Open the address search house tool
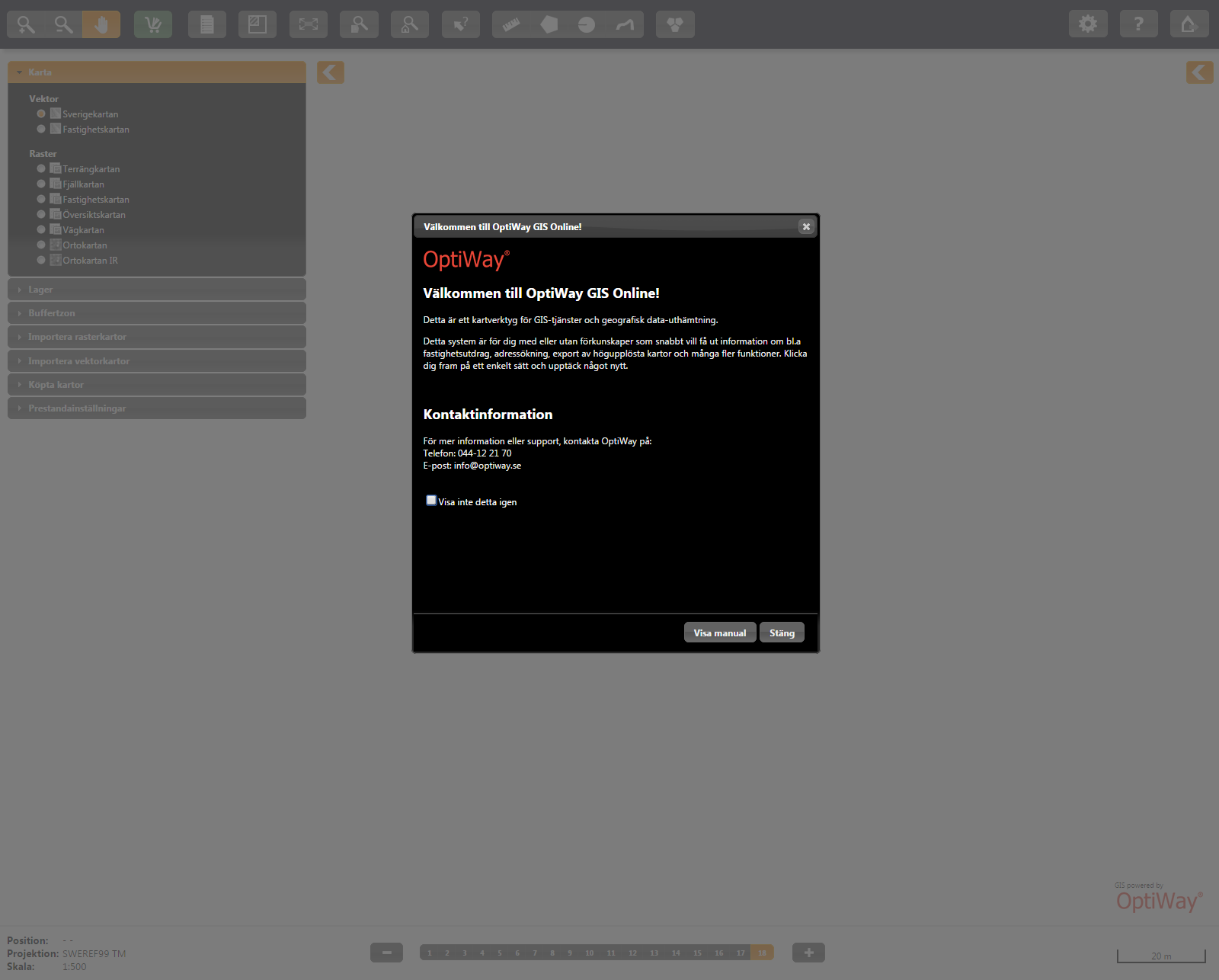 point(410,24)
